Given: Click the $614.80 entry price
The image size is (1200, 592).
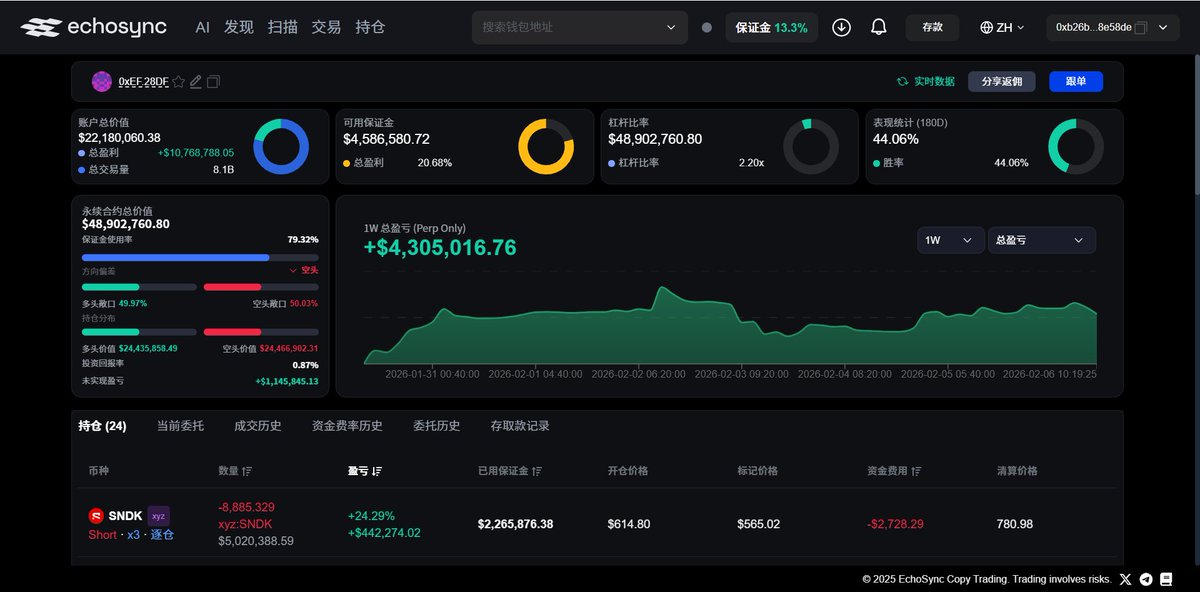Looking at the screenshot, I should (629, 524).
